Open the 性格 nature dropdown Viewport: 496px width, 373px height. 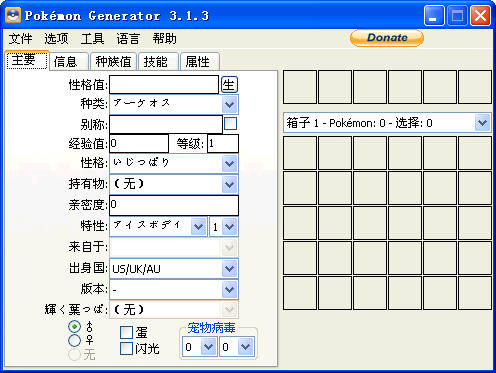click(x=229, y=163)
